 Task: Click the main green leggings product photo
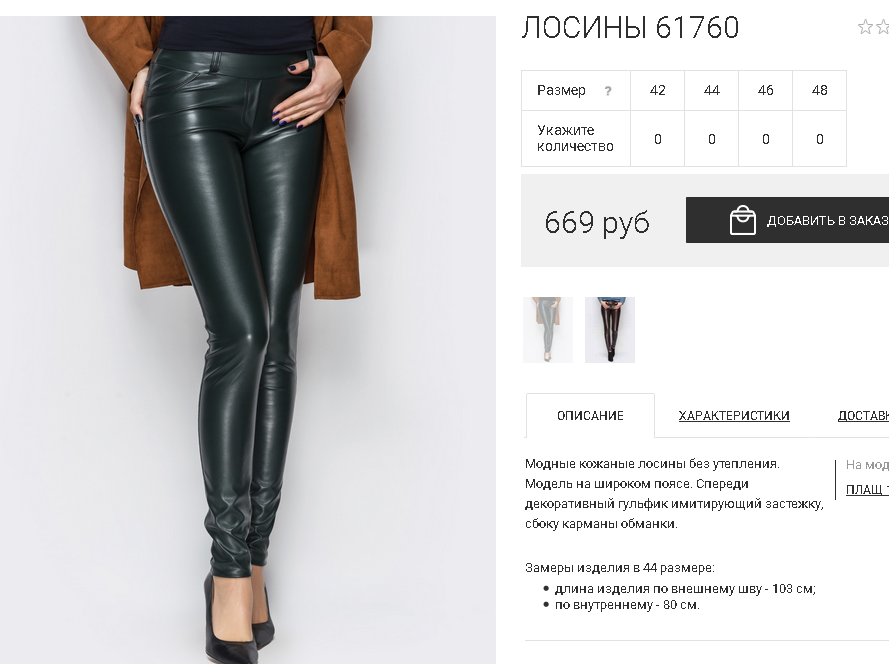248,340
